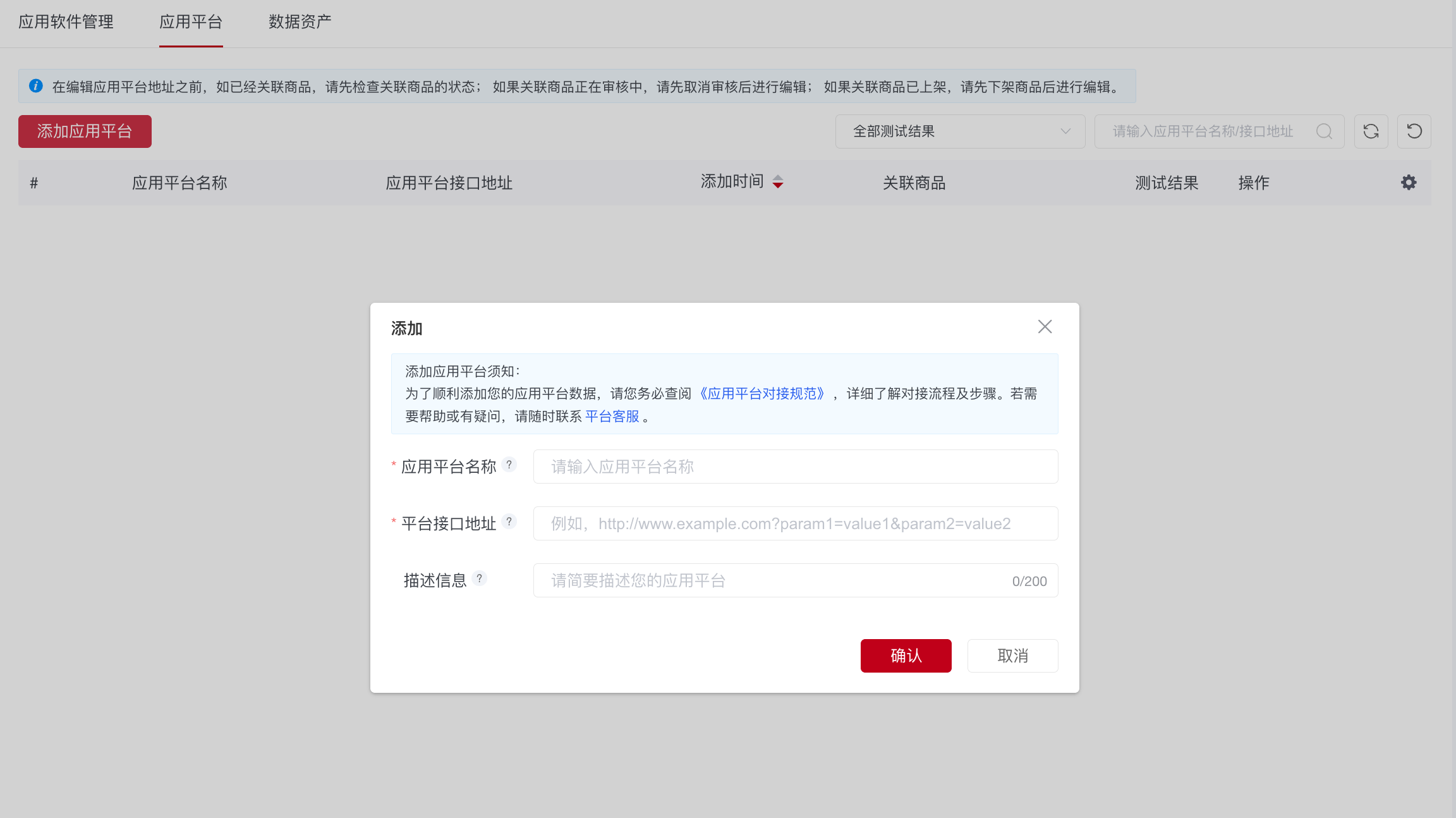Click the refresh sync icon button
Image resolution: width=1456 pixels, height=818 pixels.
[1371, 131]
